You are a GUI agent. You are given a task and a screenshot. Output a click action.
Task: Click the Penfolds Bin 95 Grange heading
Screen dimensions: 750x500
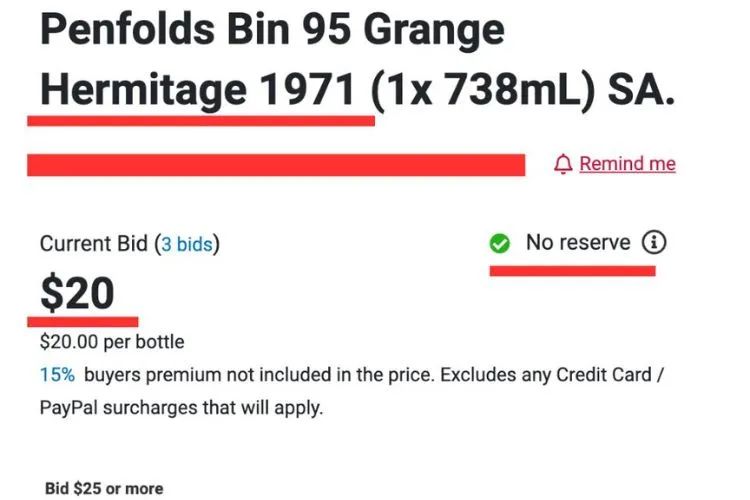pos(272,31)
